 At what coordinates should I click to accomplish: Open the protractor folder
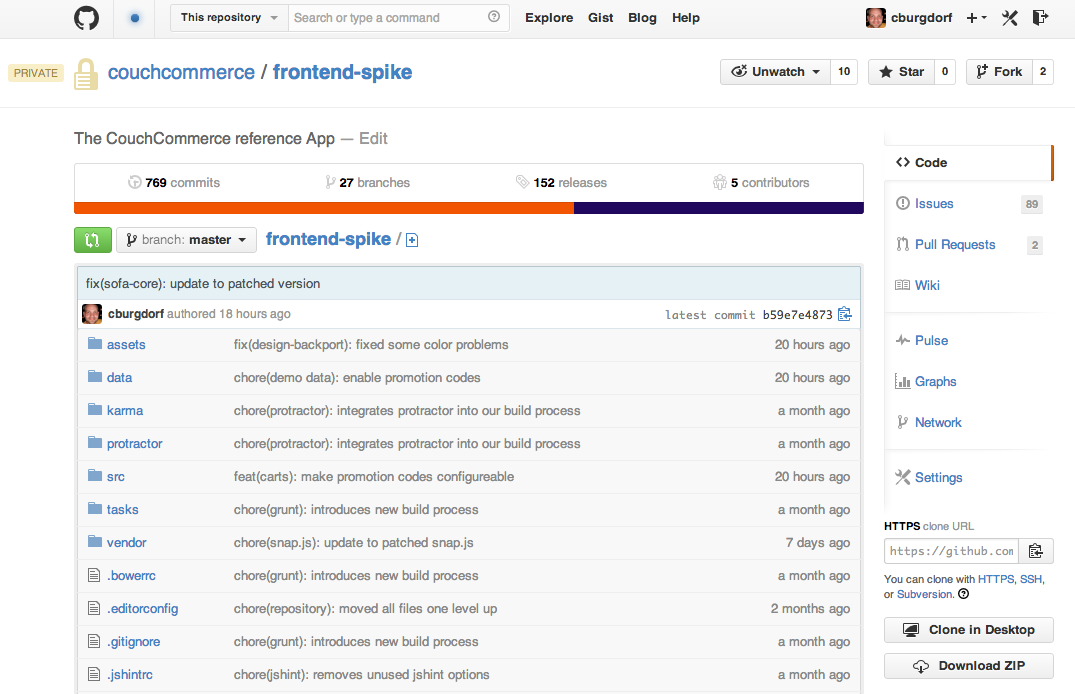[134, 444]
